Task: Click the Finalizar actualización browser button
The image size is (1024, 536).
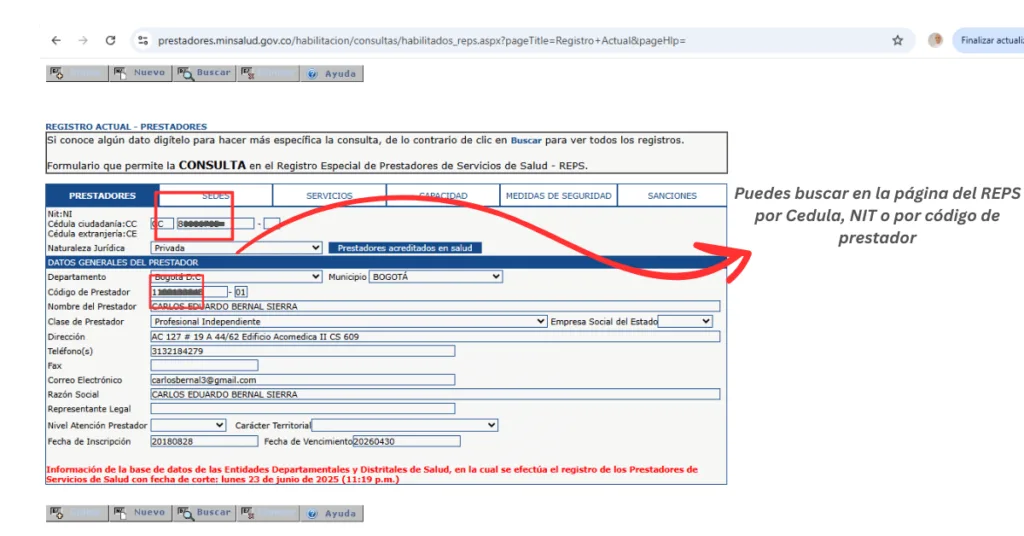Action: coord(988,41)
